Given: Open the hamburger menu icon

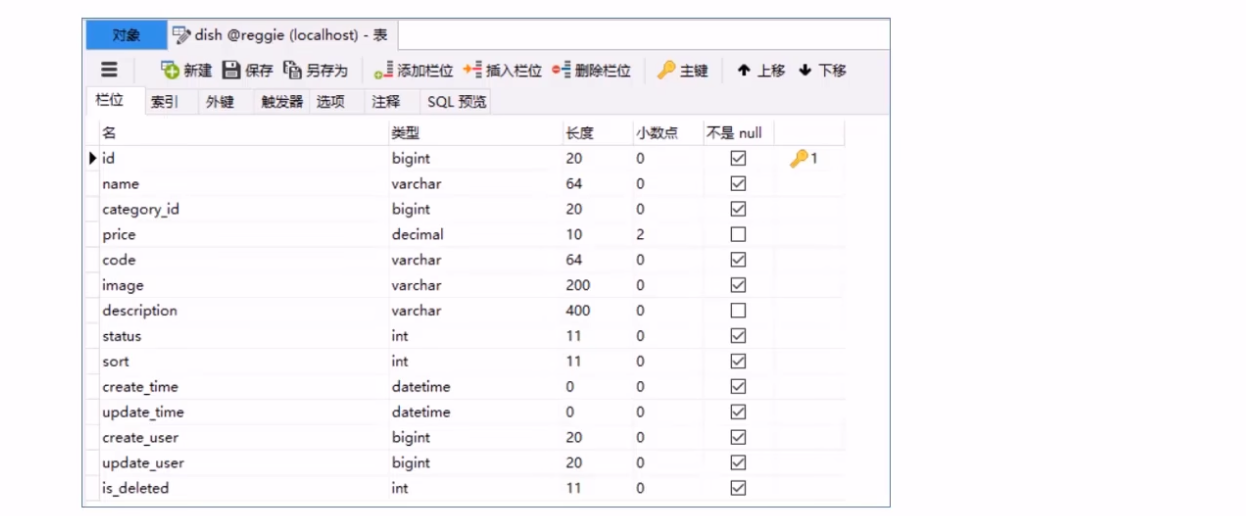Looking at the screenshot, I should [x=109, y=70].
